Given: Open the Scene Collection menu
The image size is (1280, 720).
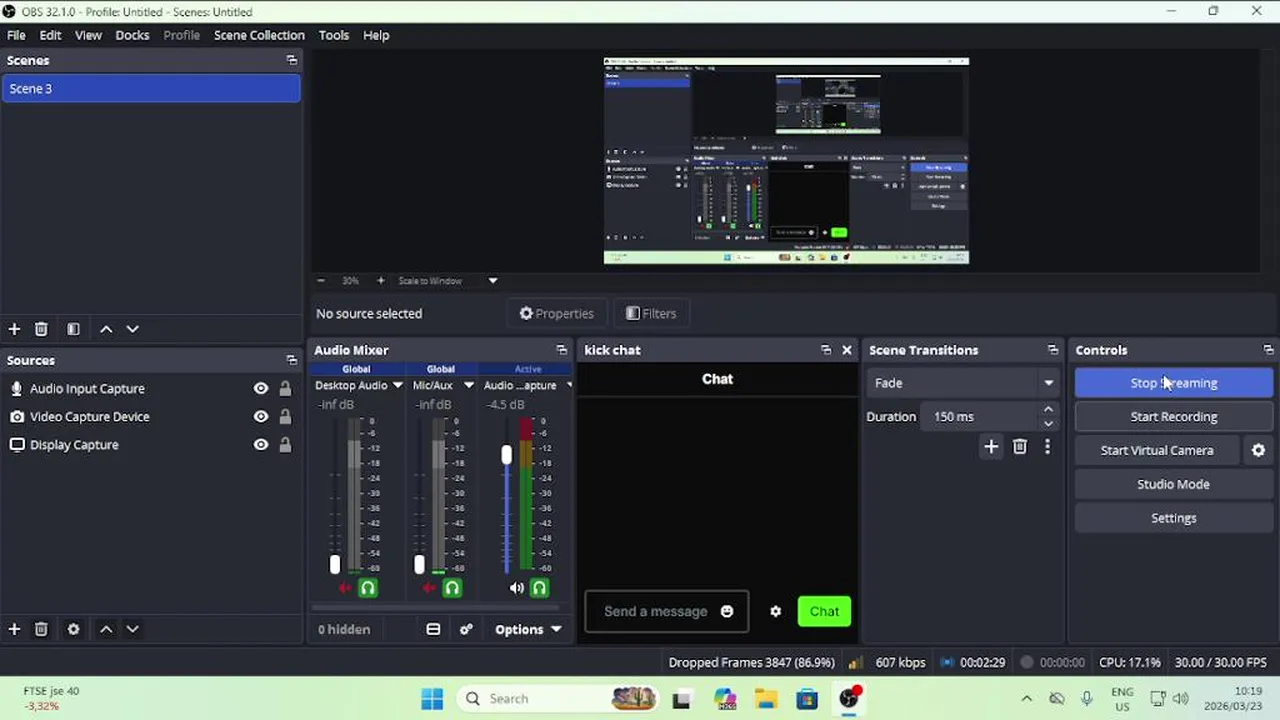Looking at the screenshot, I should pos(259,35).
